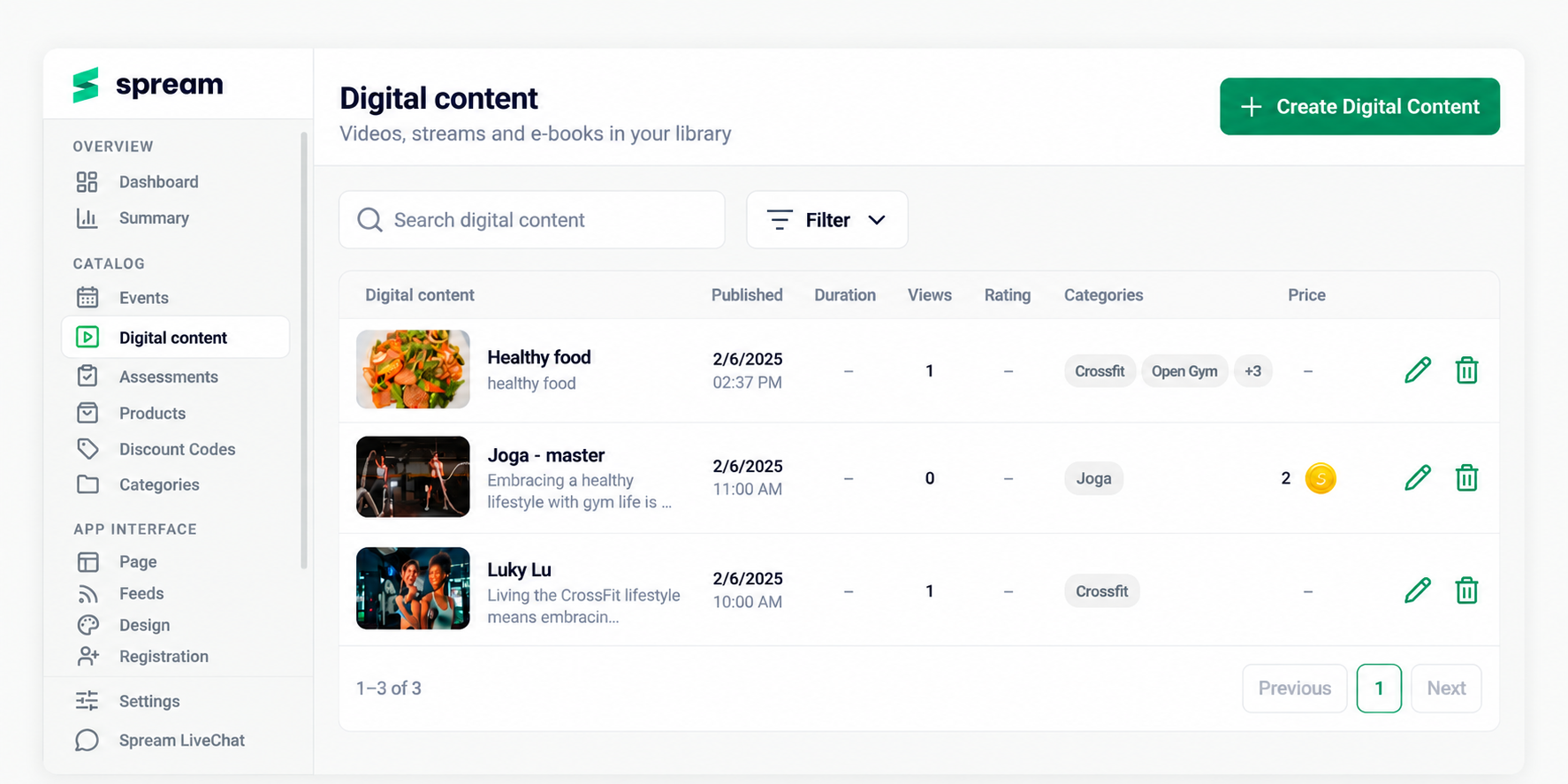The image size is (1568, 784).
Task: Click the Crossfit tag in Luky Lu row
Action: [x=1101, y=591]
